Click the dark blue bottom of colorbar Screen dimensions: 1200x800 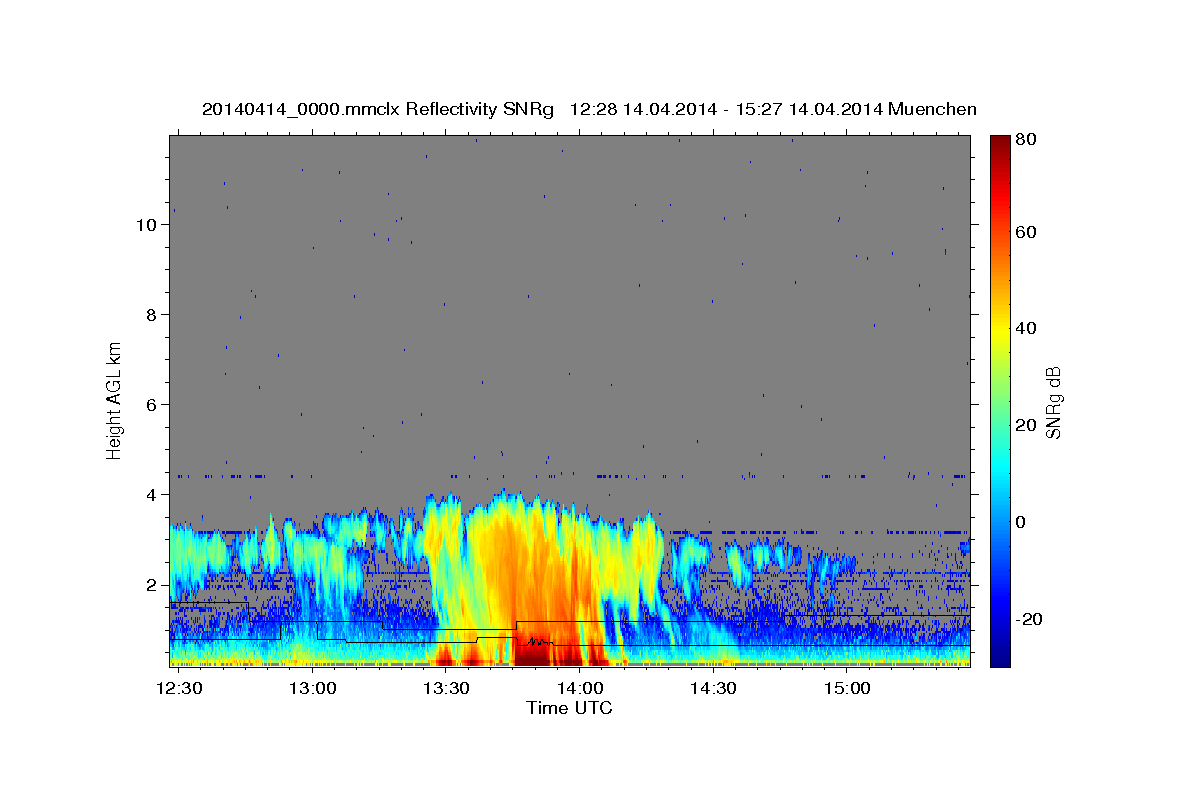click(999, 655)
